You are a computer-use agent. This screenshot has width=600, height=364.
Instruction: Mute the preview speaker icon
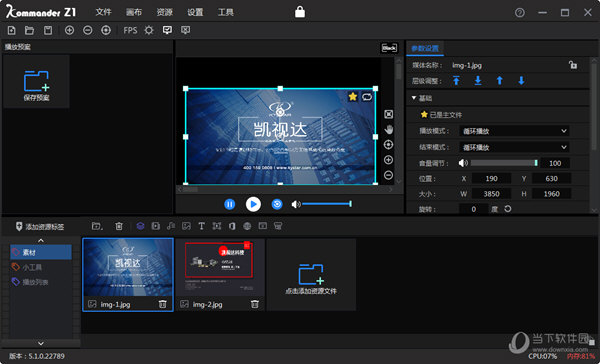click(296, 204)
